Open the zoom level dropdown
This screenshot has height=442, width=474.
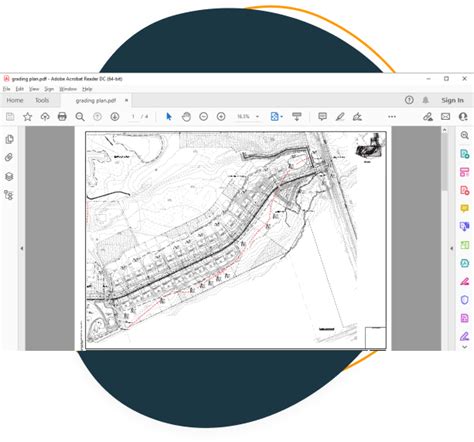(257, 117)
